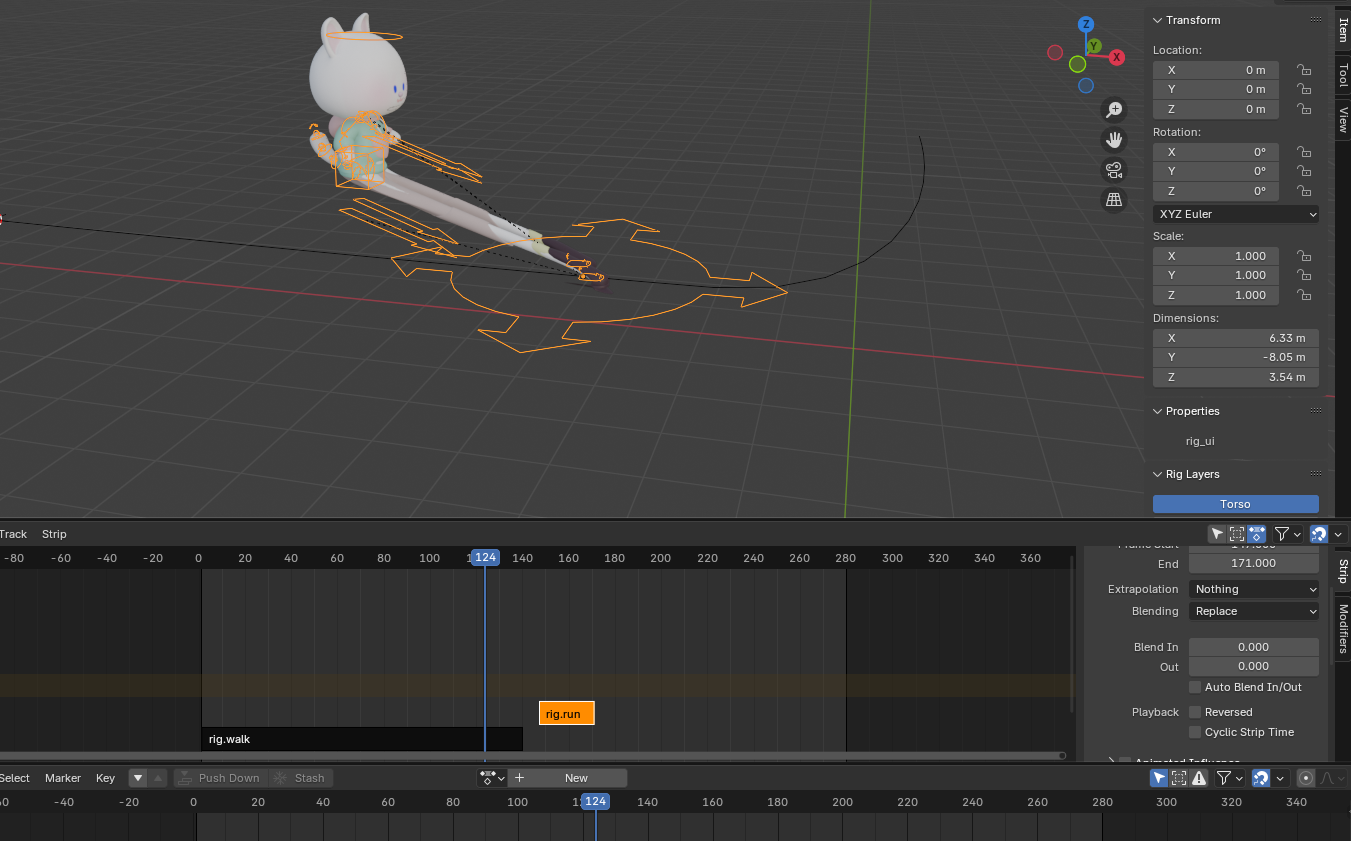Image resolution: width=1351 pixels, height=841 pixels.
Task: Click the green Y axis gizmo circle
Action: coord(1094,46)
